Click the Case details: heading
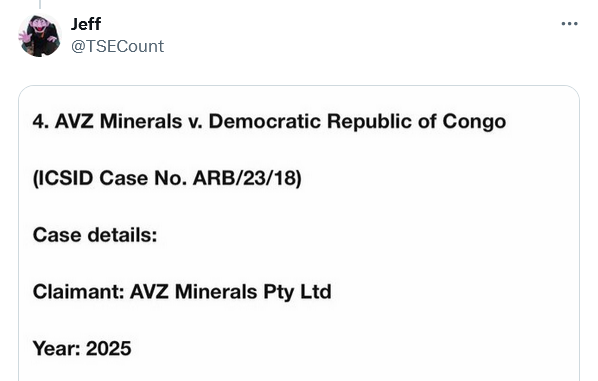 [x=95, y=235]
